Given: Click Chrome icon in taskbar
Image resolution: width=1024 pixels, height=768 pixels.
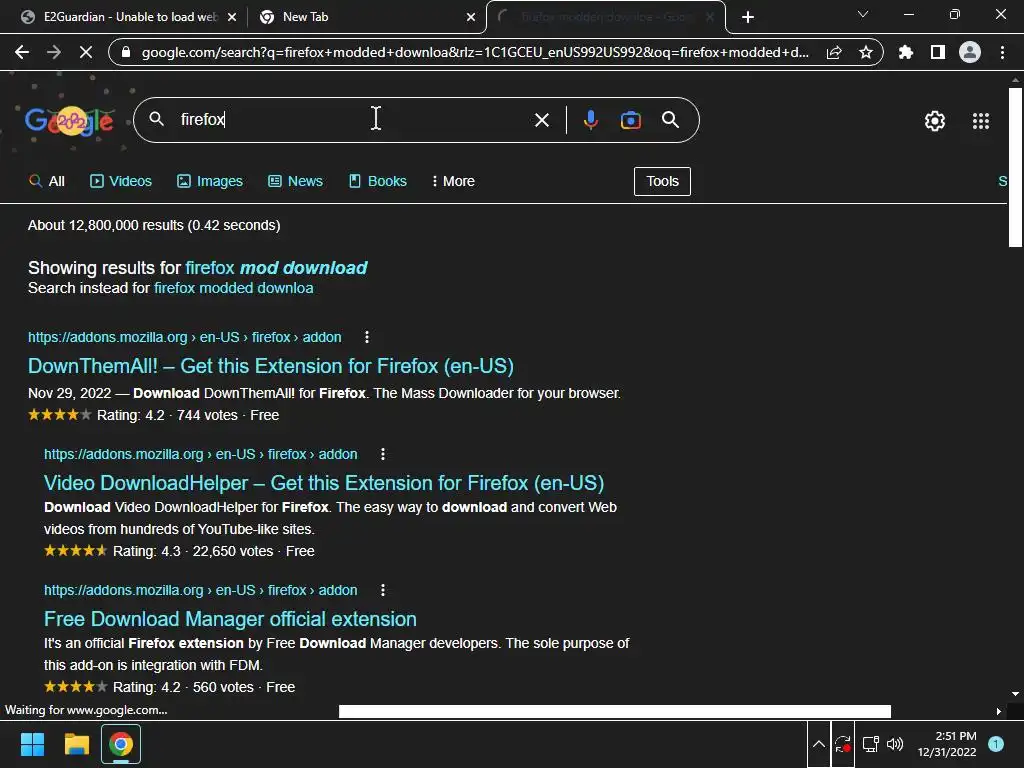Looking at the screenshot, I should click(121, 744).
